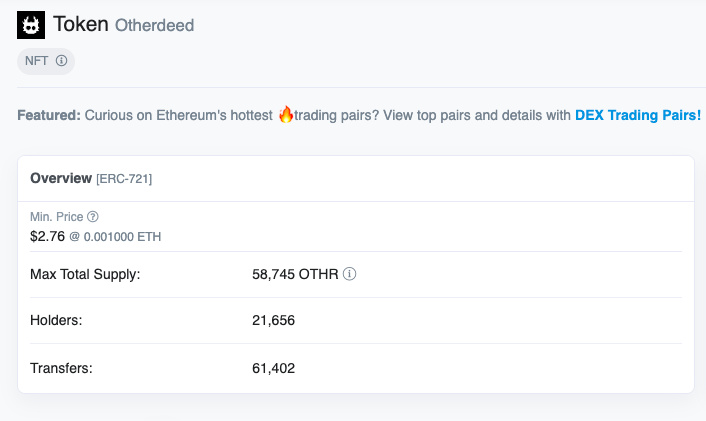The height and width of the screenshot is (421, 706).
Task: Click the transfers count 61,402
Action: pyautogui.click(x=273, y=368)
